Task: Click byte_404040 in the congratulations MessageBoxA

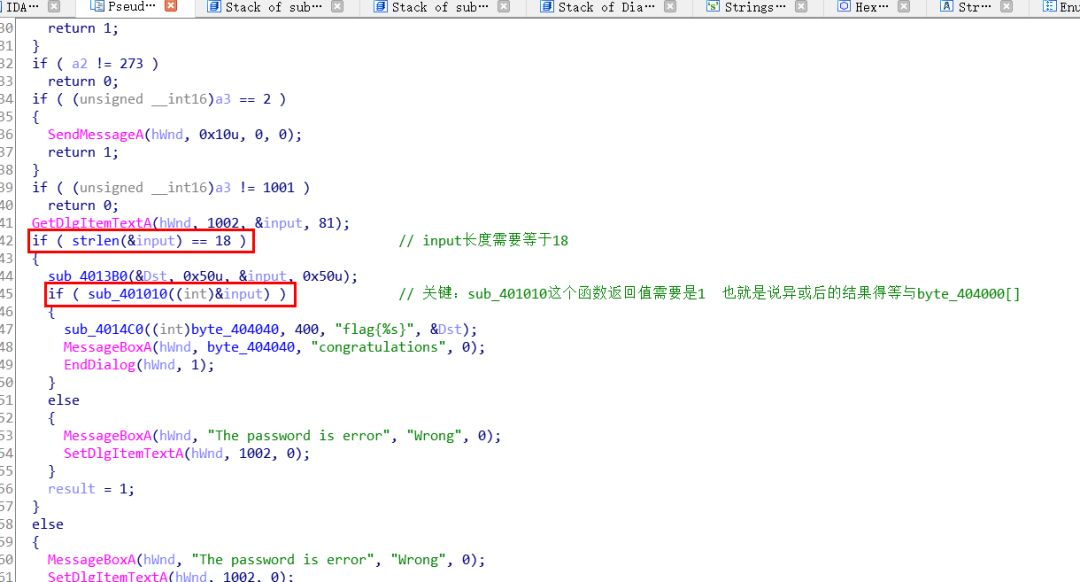Action: pos(251,347)
